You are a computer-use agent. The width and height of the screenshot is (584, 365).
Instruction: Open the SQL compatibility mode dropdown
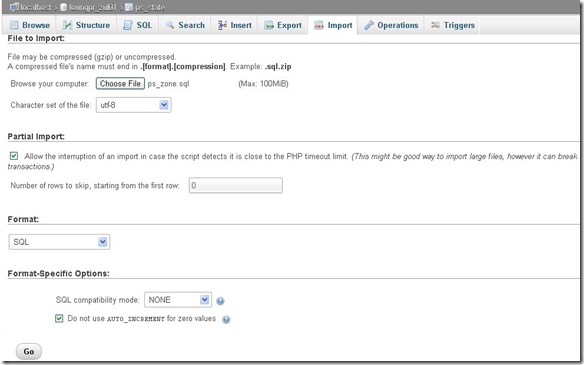click(178, 300)
